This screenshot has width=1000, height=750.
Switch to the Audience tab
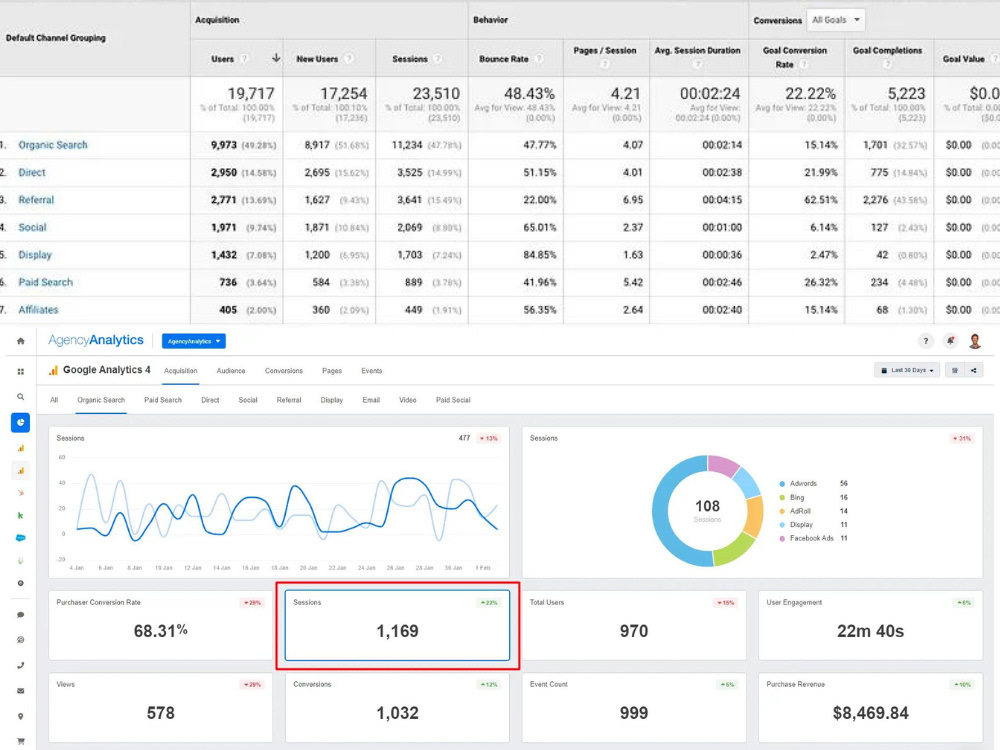tap(231, 371)
